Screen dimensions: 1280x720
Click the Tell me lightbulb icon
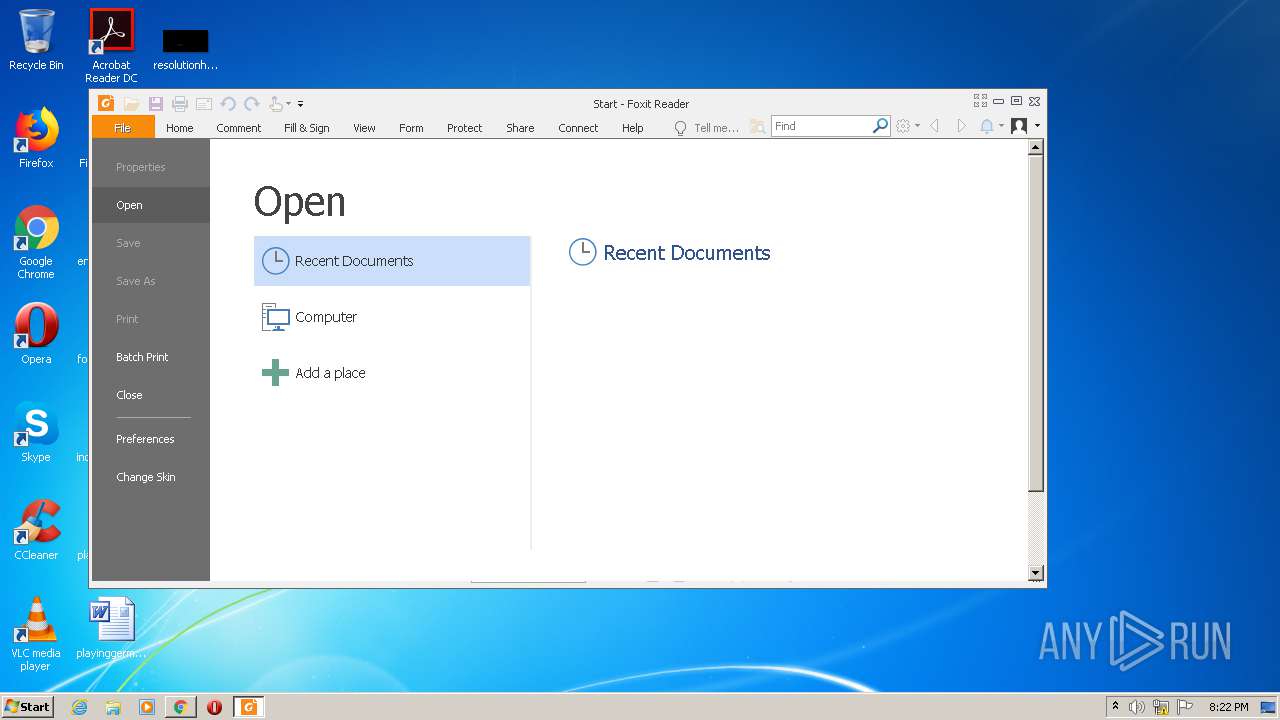click(x=681, y=127)
